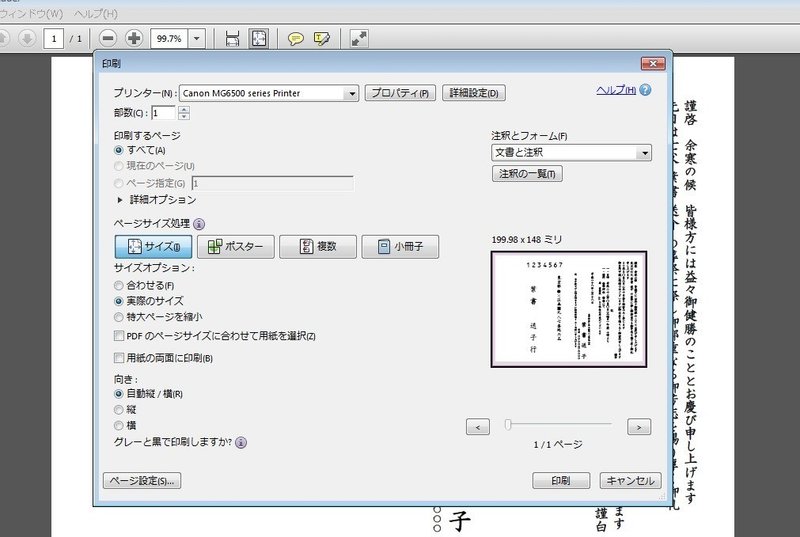The height and width of the screenshot is (537, 800).
Task: Toggle read mode fullscreen icon
Action: coord(359,38)
